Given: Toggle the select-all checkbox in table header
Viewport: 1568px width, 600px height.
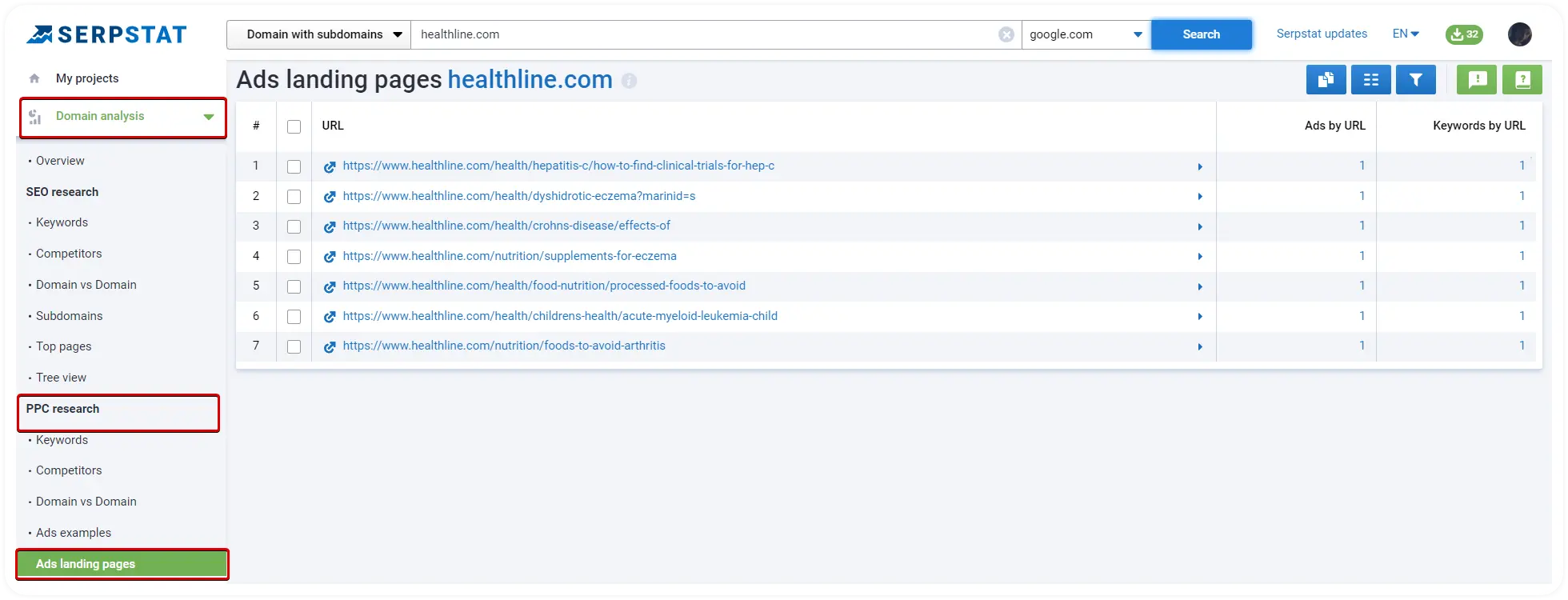Looking at the screenshot, I should tap(294, 126).
